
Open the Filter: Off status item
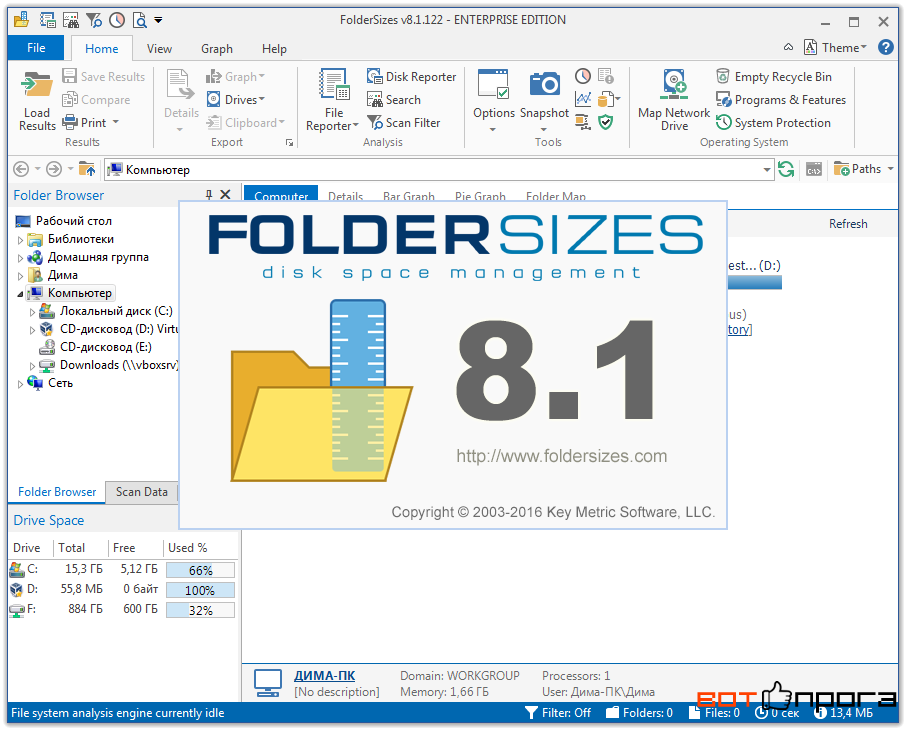558,712
